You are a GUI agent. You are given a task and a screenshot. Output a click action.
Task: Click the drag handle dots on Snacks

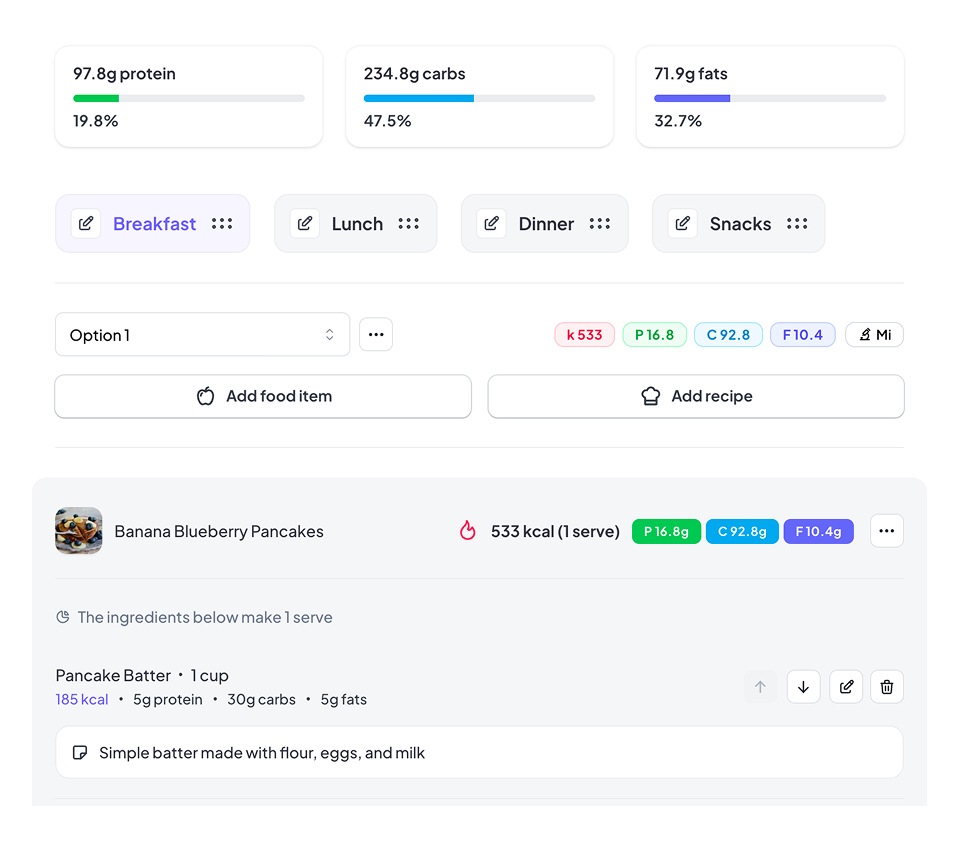click(x=797, y=224)
